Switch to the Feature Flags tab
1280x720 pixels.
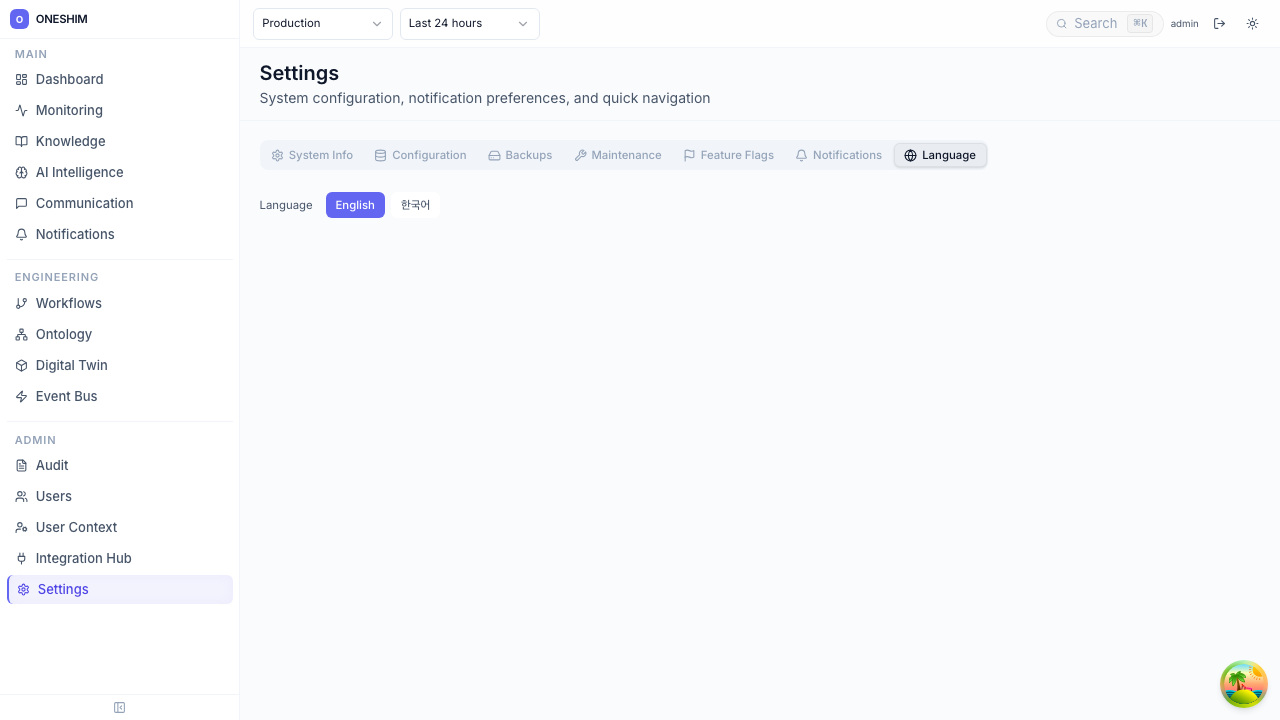[728, 155]
